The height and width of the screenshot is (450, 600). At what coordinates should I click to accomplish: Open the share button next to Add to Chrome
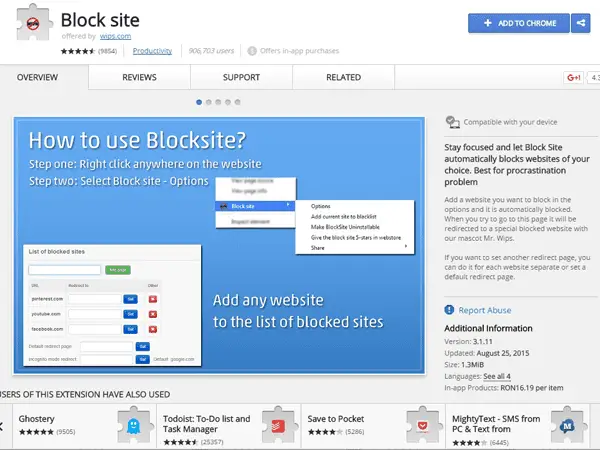(580, 23)
